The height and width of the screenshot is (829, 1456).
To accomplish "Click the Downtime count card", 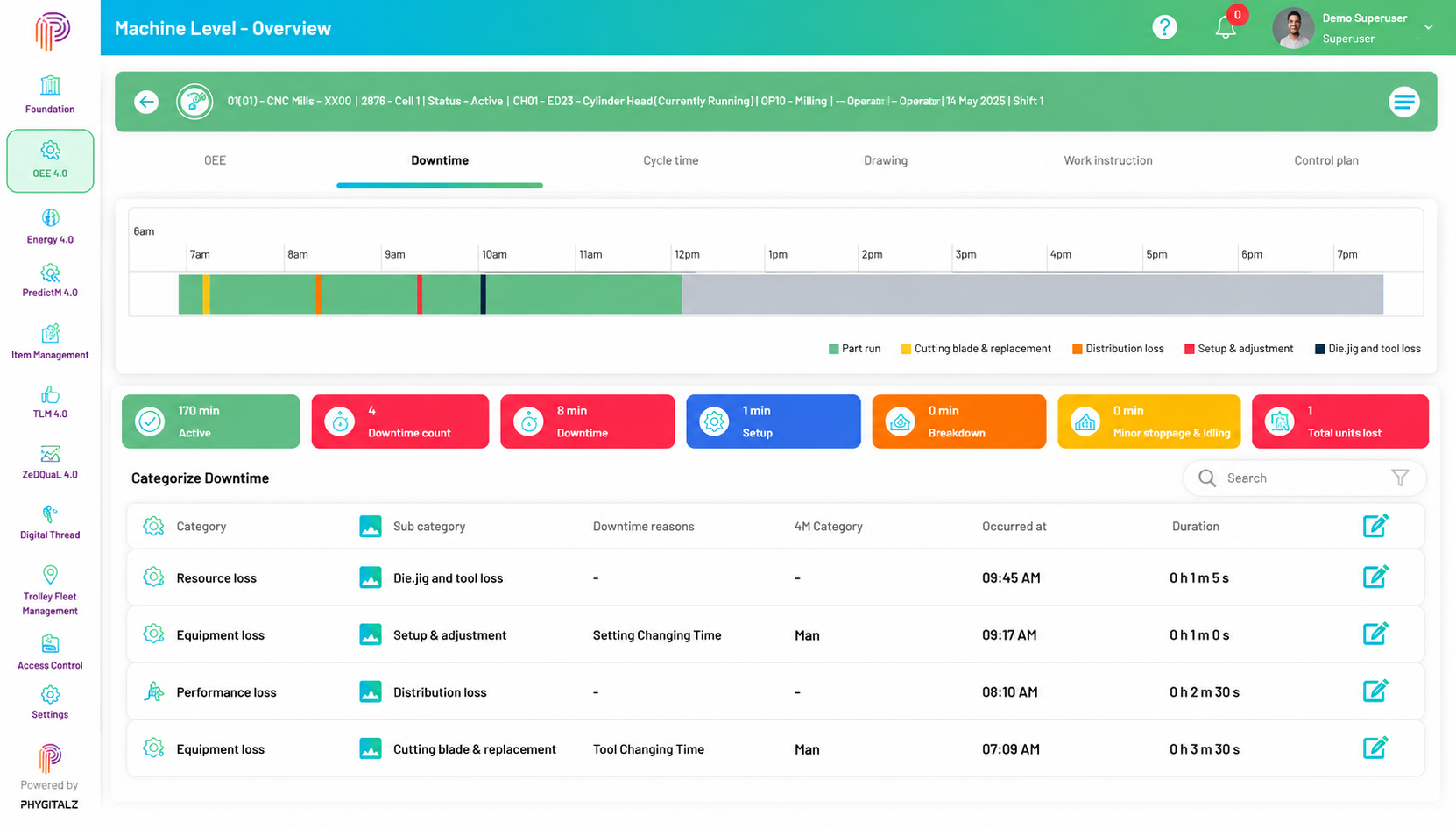I will pyautogui.click(x=400, y=422).
